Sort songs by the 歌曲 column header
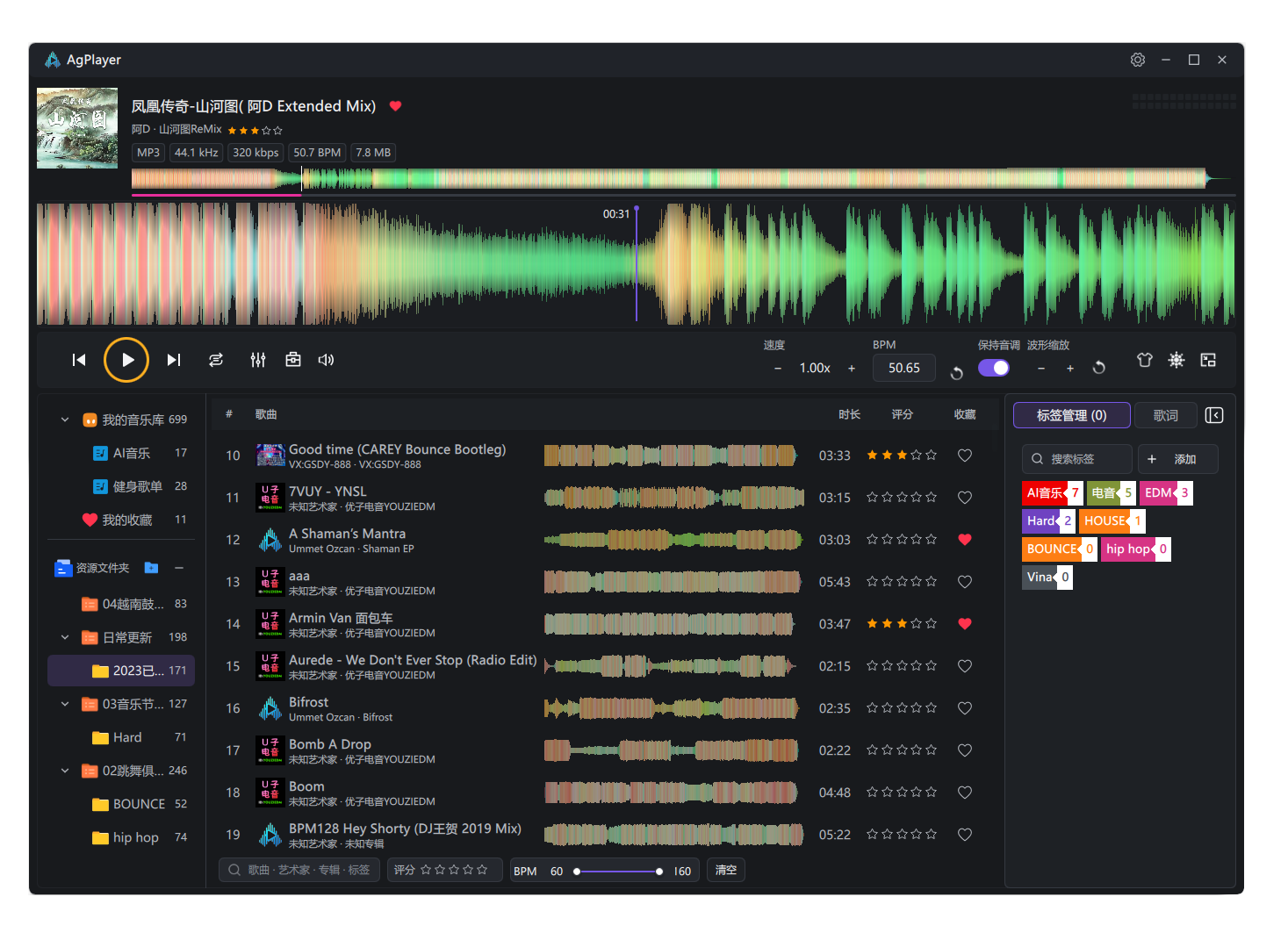 click(266, 414)
